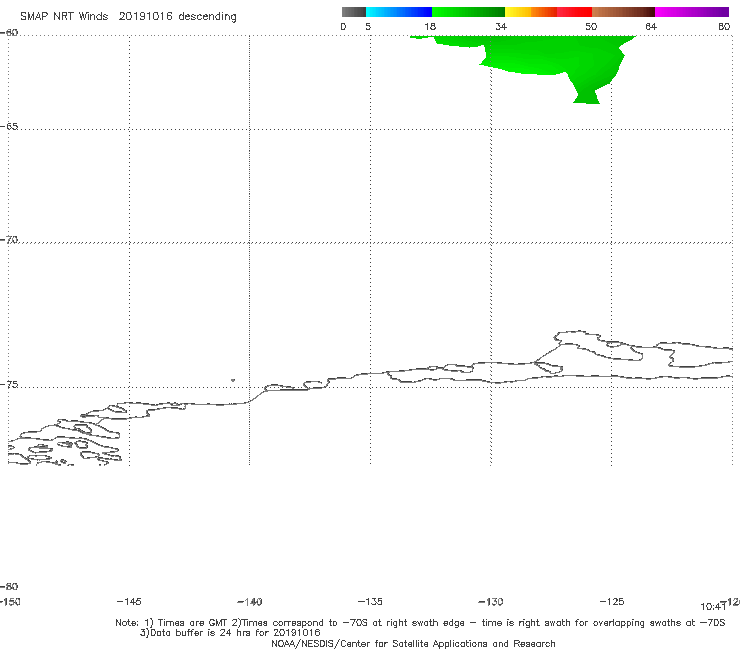The width and height of the screenshot is (740, 650).
Task: Click the note line about GMT times
Action: point(420,623)
